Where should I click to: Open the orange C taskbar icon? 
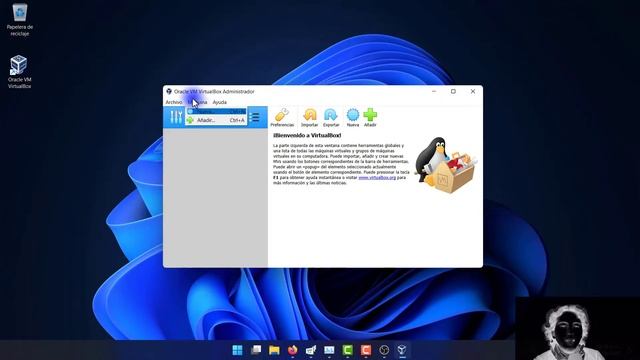coord(366,350)
